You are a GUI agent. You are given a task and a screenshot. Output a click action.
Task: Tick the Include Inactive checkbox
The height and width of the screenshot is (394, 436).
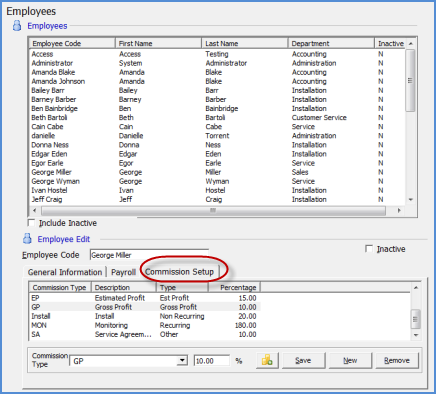[32, 223]
